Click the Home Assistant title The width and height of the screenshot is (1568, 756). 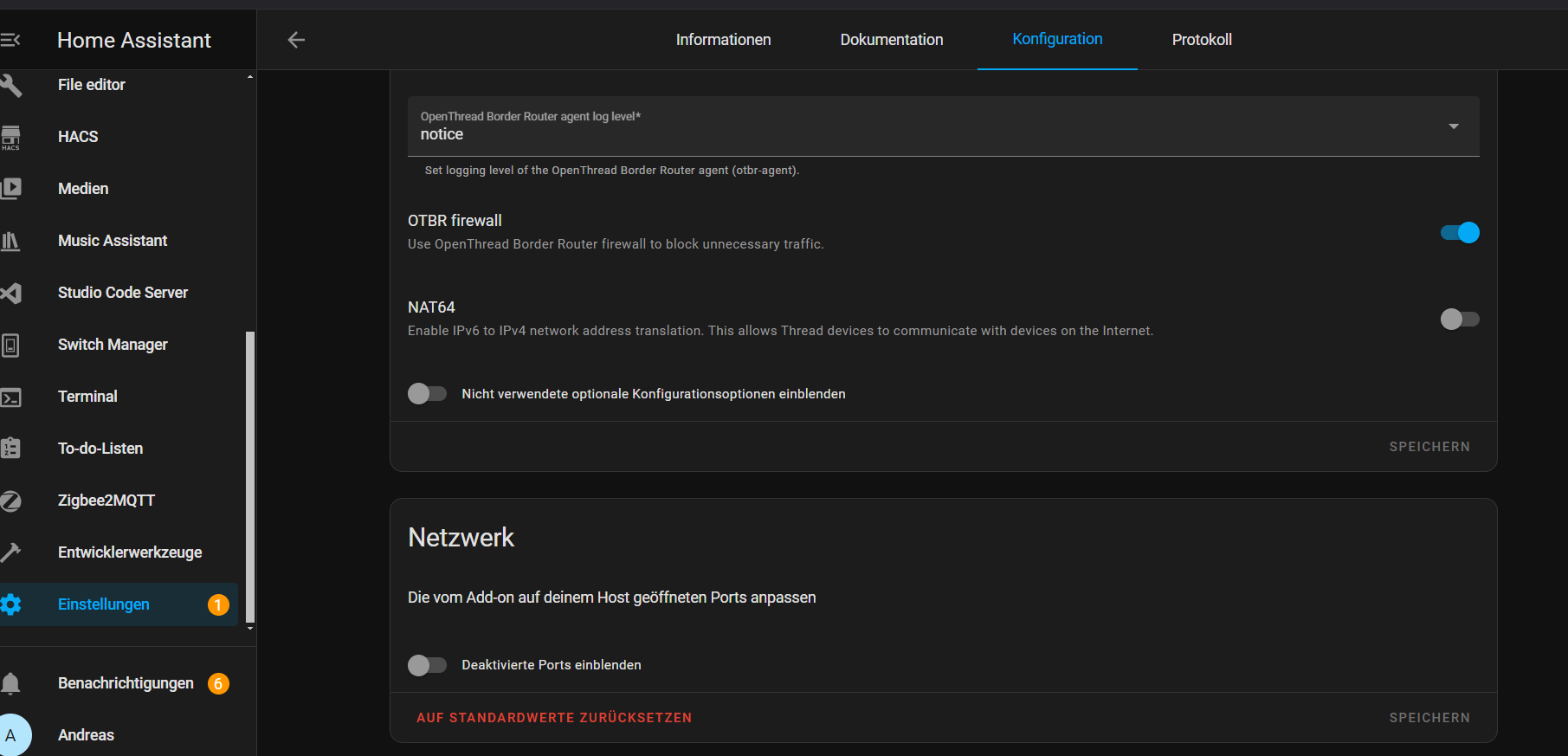click(134, 41)
